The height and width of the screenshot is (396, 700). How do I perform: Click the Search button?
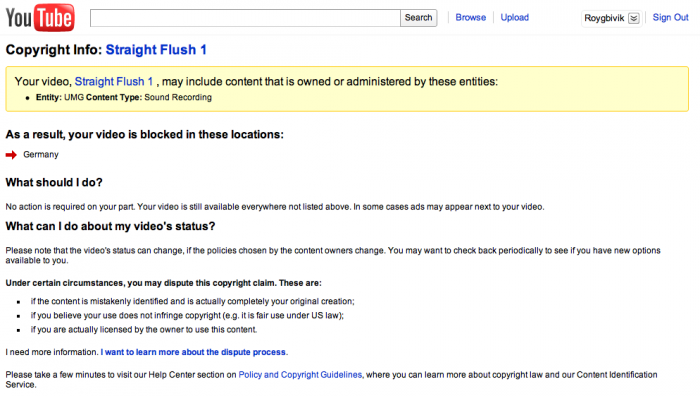[418, 18]
